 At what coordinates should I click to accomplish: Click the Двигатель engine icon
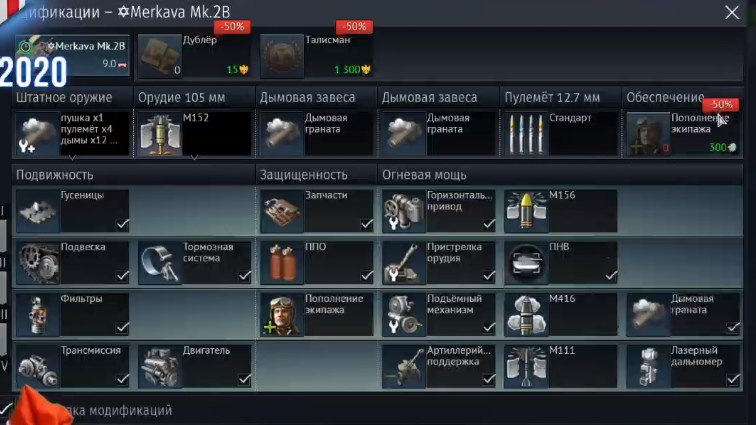(x=160, y=367)
